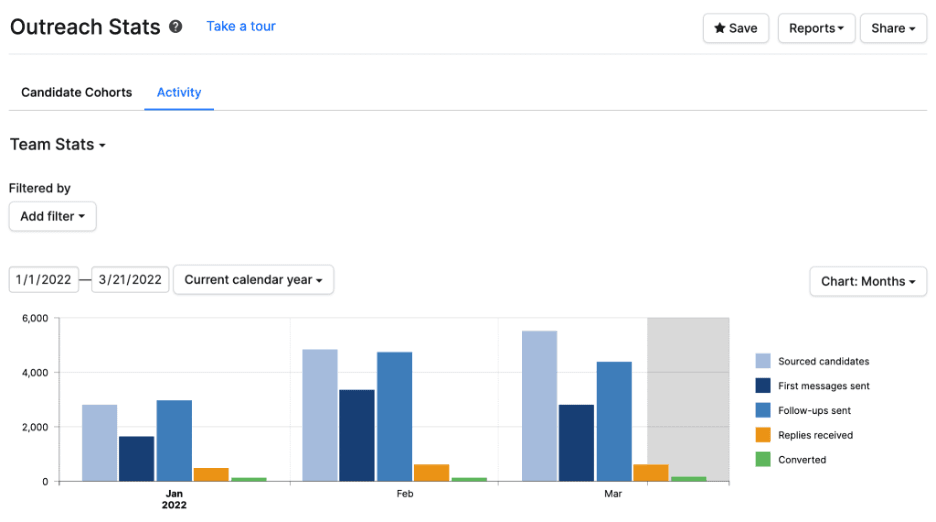936x522 pixels.
Task: Click the Sourced candidates legend label
Action: (823, 361)
